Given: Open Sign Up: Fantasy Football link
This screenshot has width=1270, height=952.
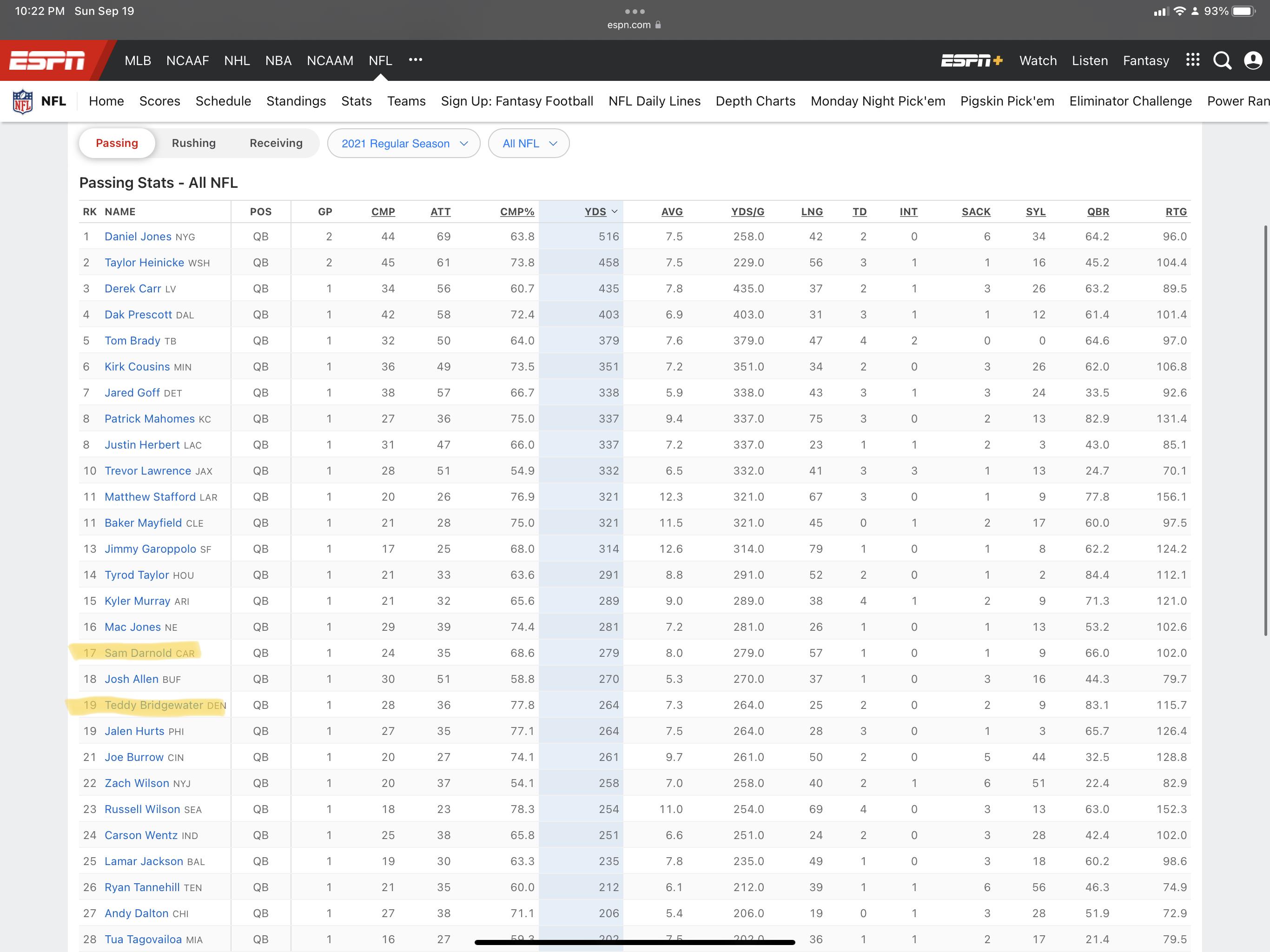Looking at the screenshot, I should (x=517, y=101).
